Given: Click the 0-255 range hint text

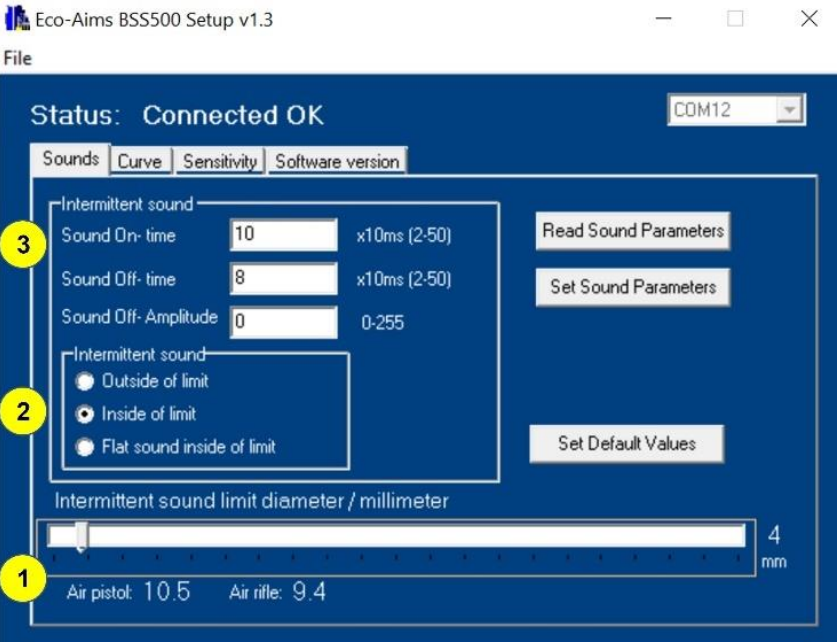Looking at the screenshot, I should coord(383,323).
